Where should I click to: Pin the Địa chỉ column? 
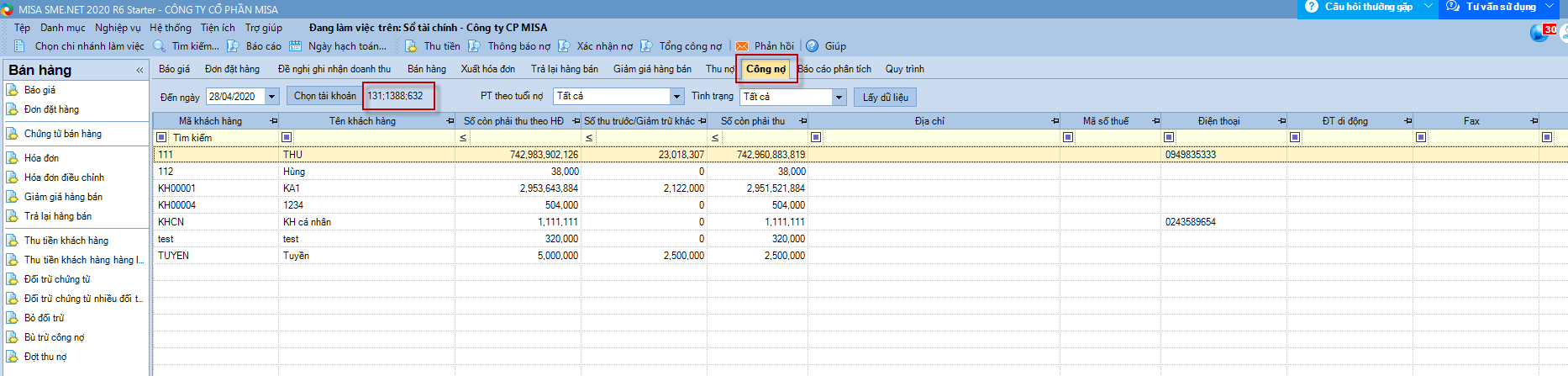[x=1055, y=121]
